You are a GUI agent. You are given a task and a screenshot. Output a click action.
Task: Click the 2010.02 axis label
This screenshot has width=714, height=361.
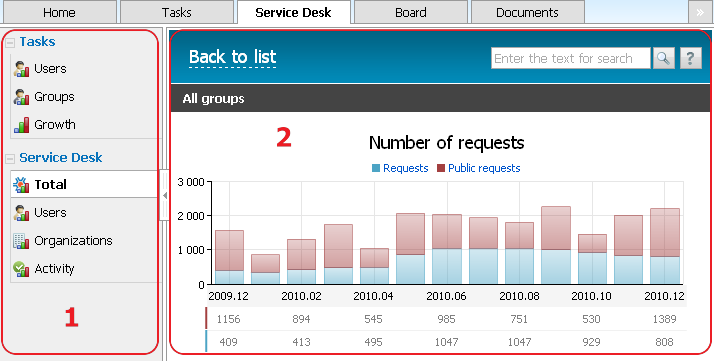point(301,296)
